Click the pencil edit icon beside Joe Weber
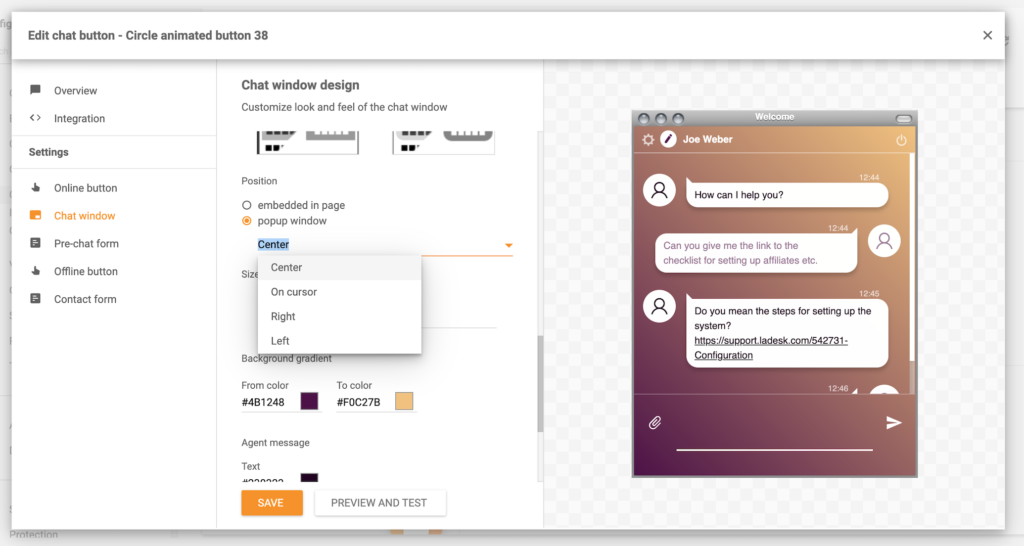Image resolution: width=1024 pixels, height=546 pixels. click(668, 140)
